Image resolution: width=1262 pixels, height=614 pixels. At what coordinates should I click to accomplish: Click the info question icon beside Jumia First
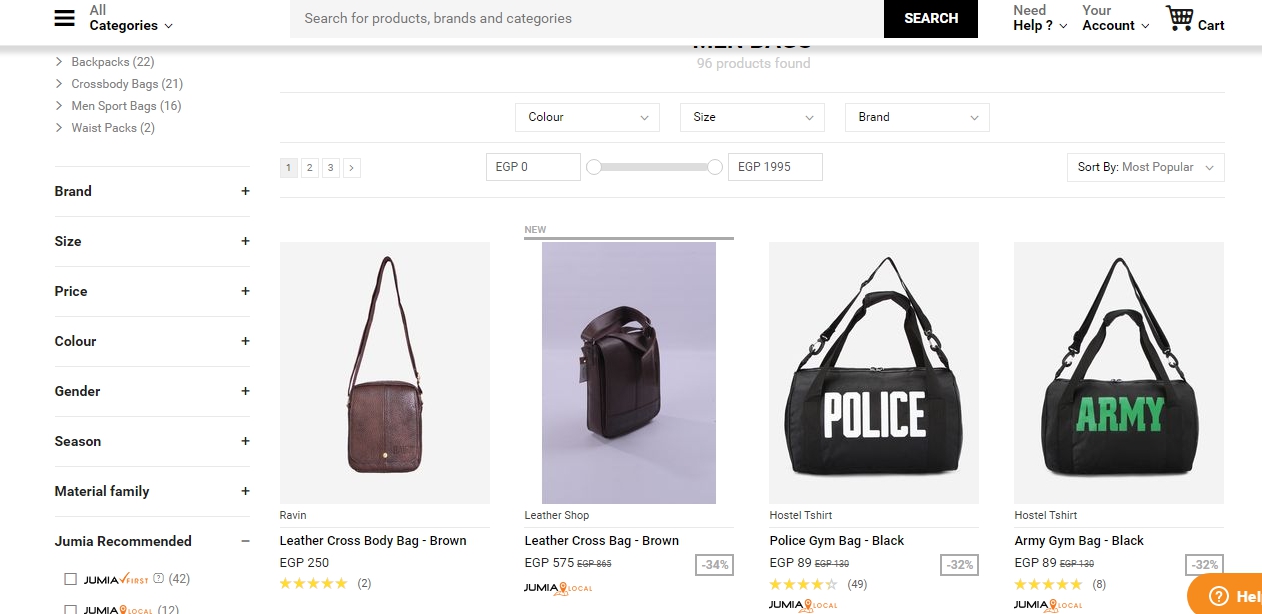[158, 578]
